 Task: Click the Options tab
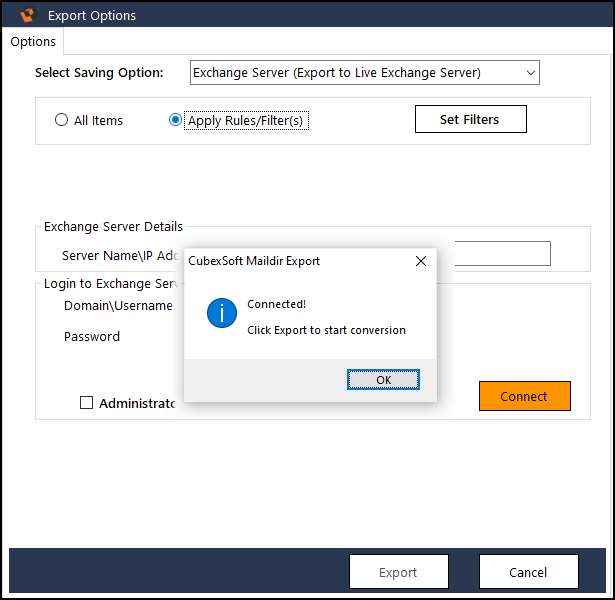coord(33,42)
